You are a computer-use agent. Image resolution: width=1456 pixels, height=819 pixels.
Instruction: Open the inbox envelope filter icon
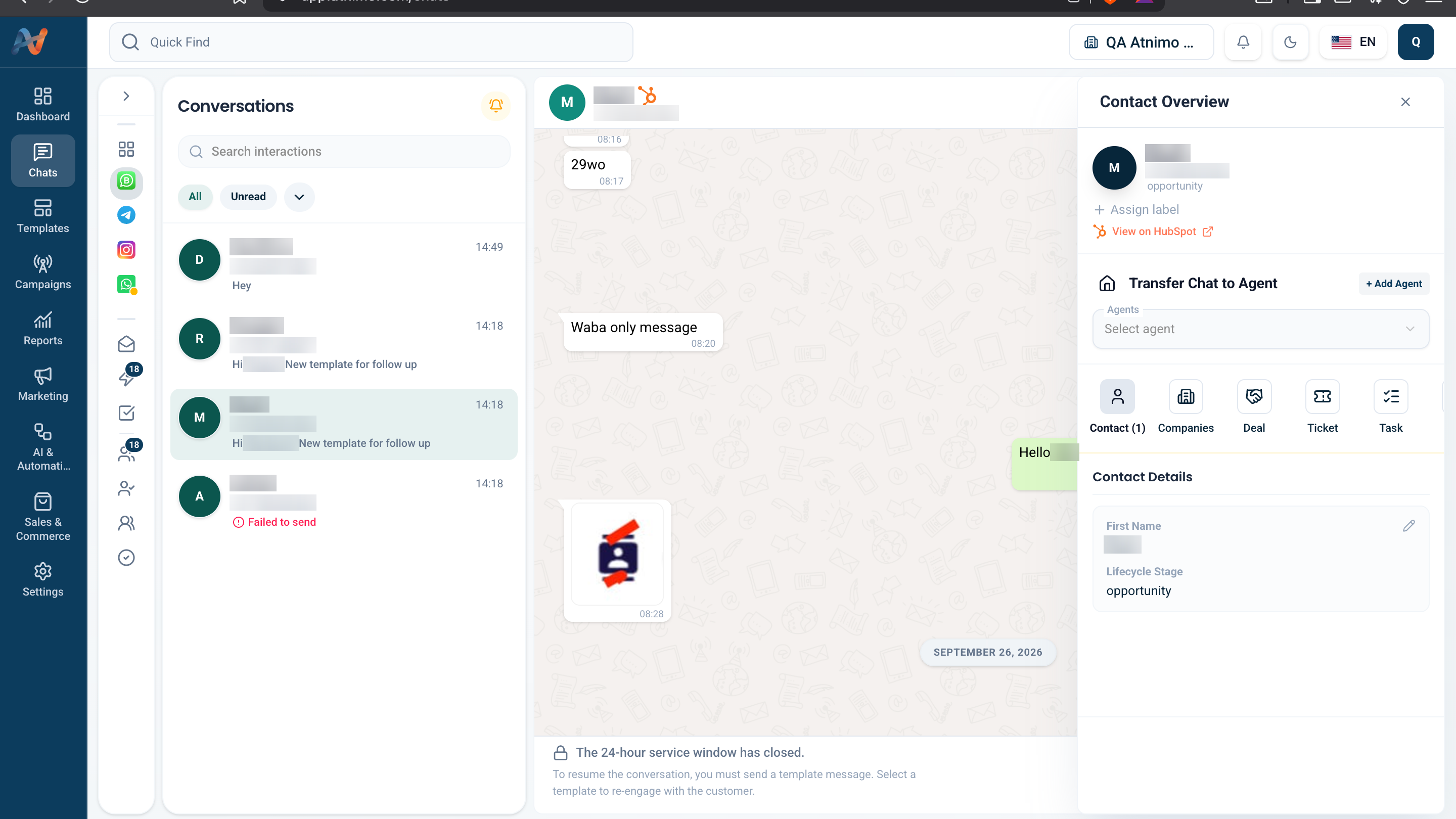click(x=126, y=344)
